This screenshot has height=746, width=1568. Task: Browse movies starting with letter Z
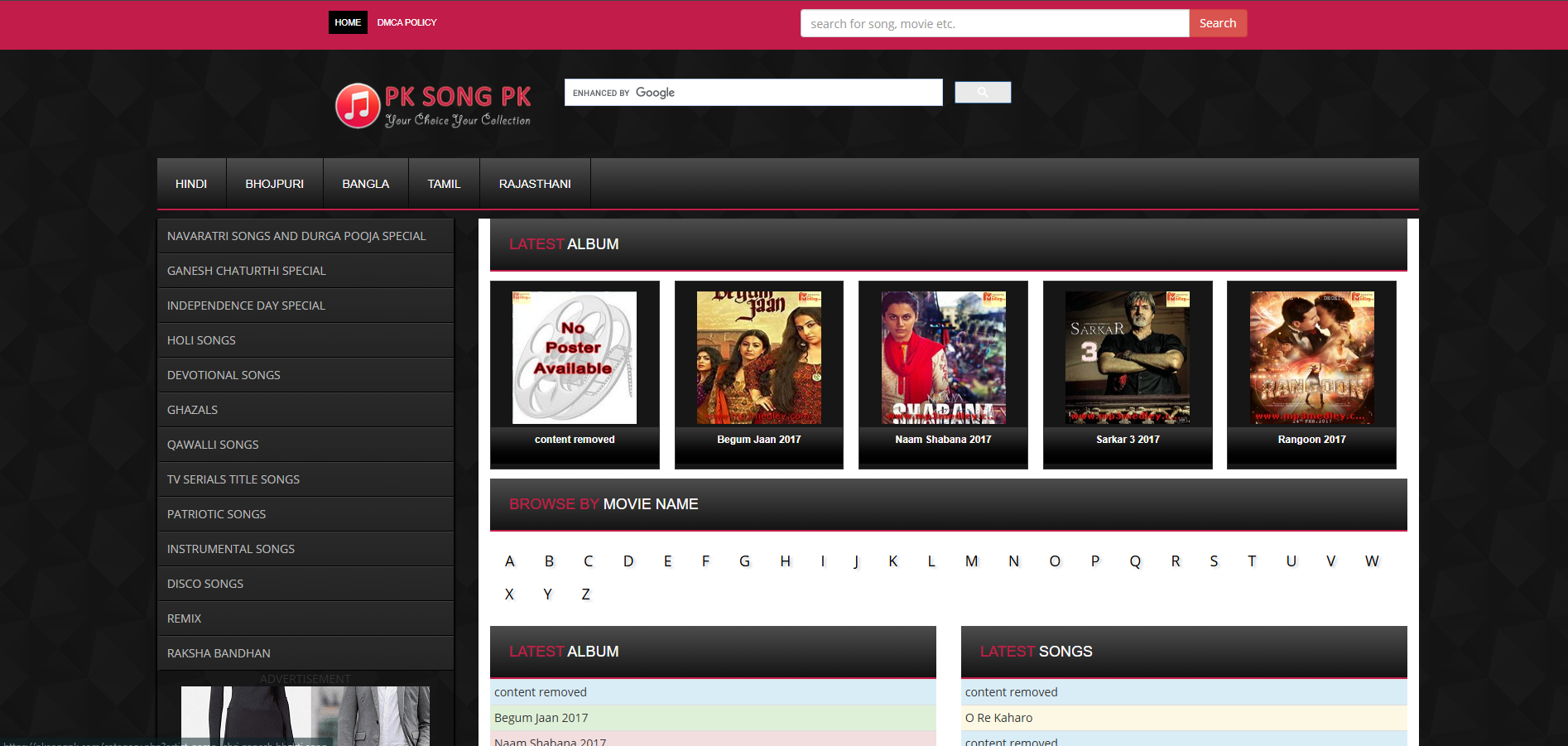[585, 594]
